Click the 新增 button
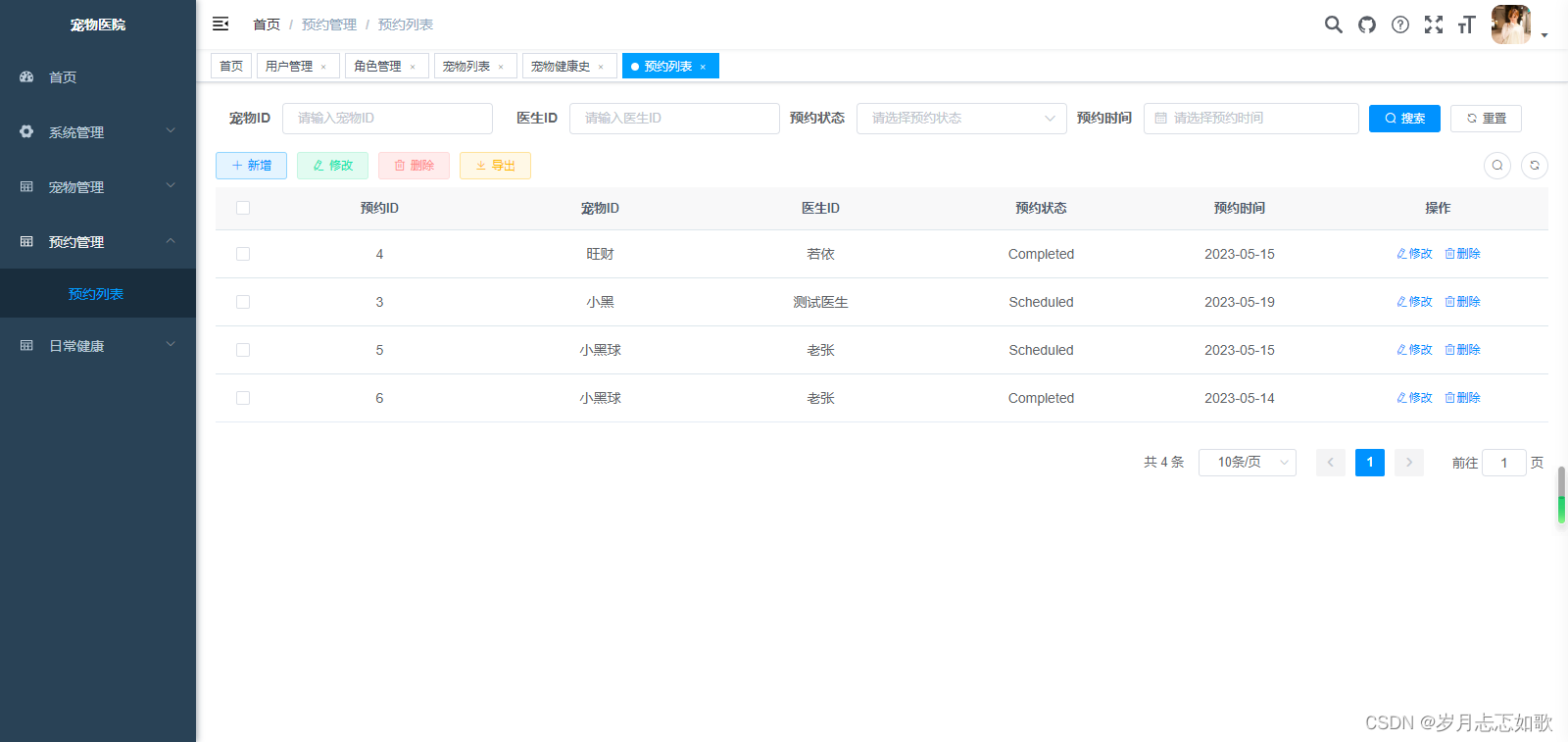This screenshot has width=1568, height=742. click(251, 166)
